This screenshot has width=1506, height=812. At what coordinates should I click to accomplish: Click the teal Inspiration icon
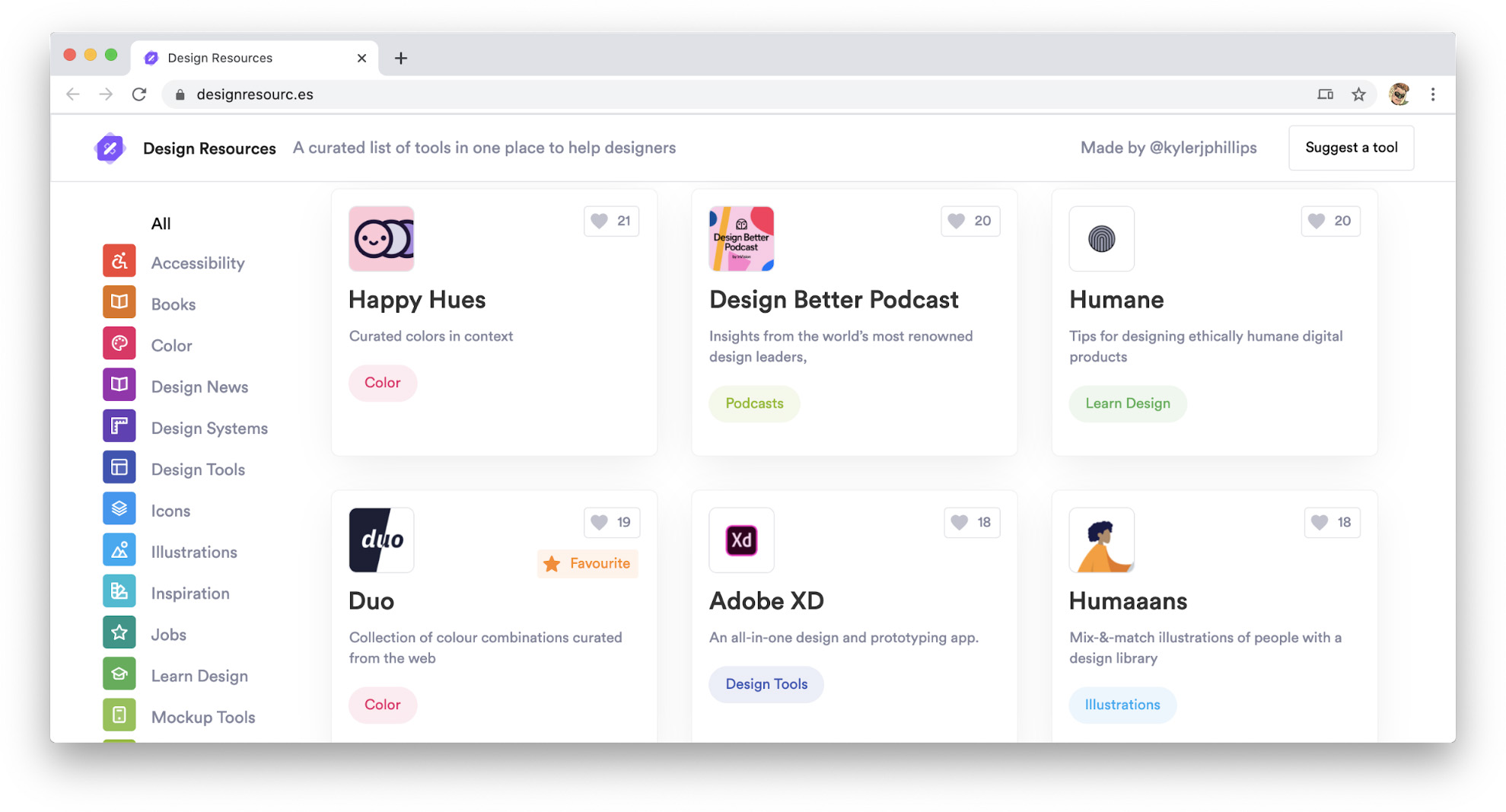coord(119,591)
